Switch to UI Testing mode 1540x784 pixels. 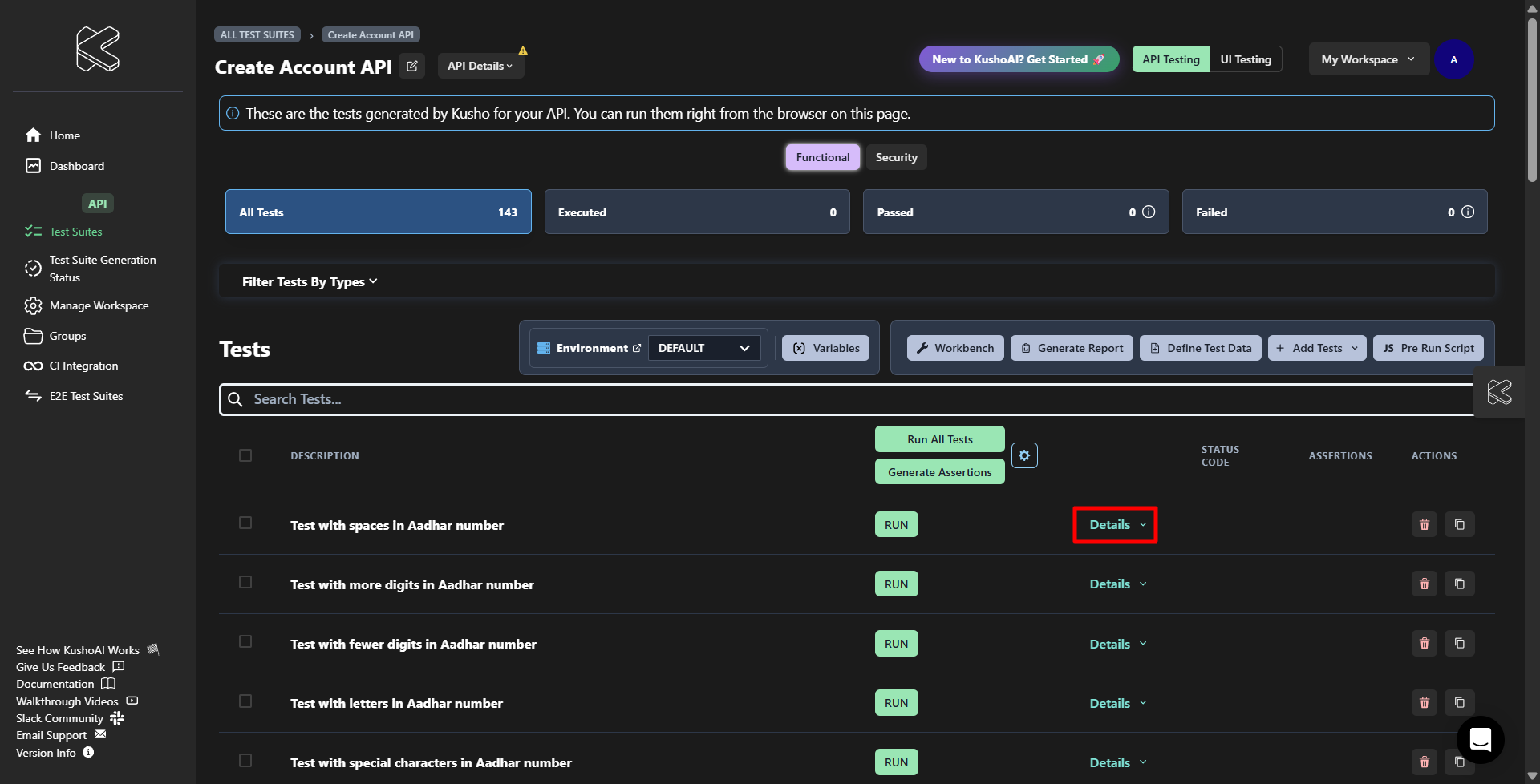(x=1245, y=60)
